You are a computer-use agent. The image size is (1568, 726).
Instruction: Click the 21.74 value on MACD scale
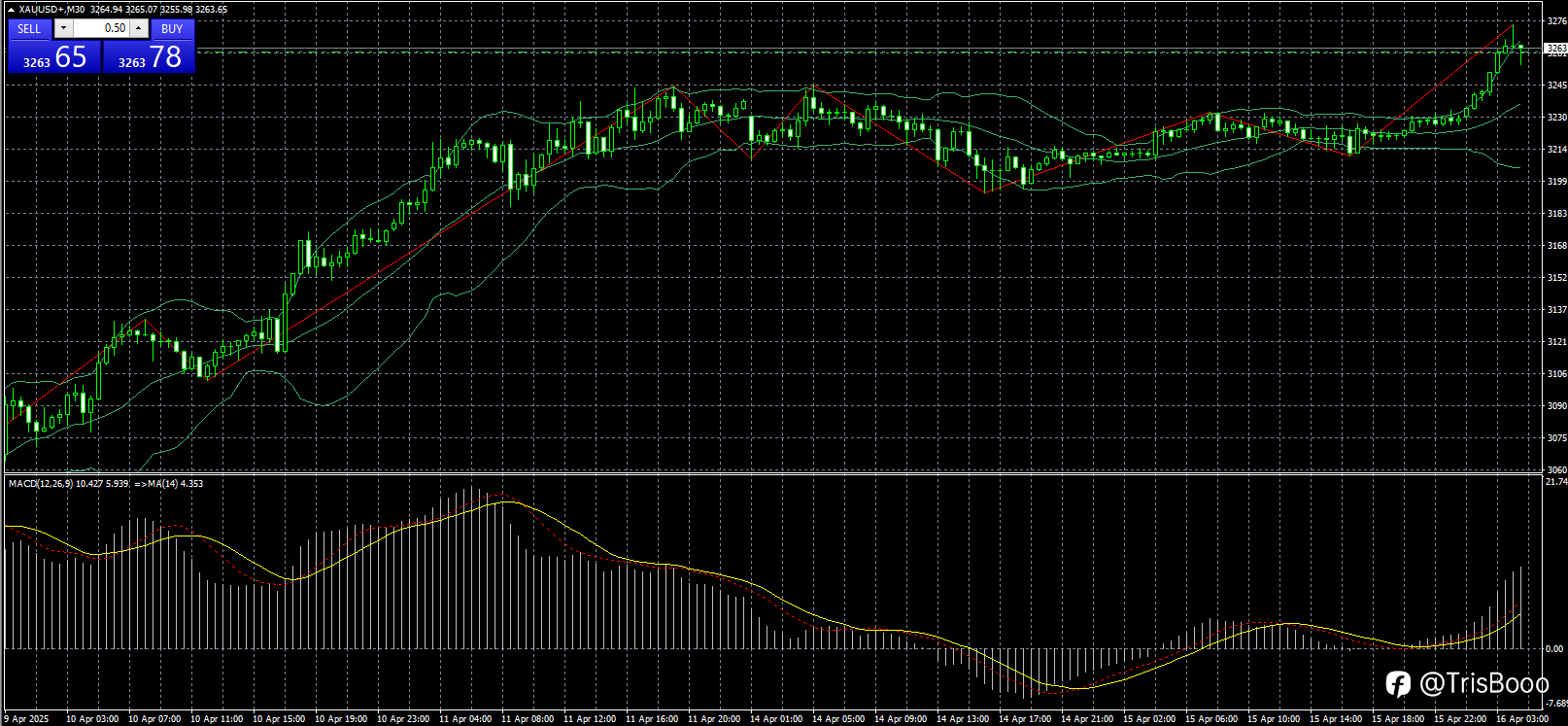coord(1555,482)
